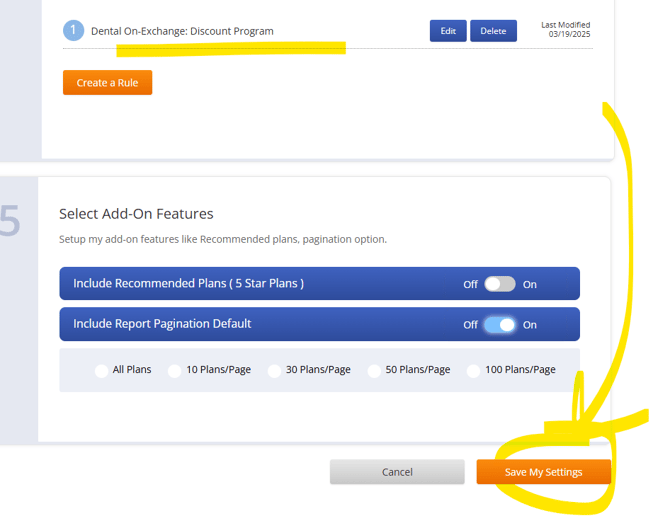The image size is (670, 516).
Task: Select the All Plans radio option
Action: pos(101,370)
